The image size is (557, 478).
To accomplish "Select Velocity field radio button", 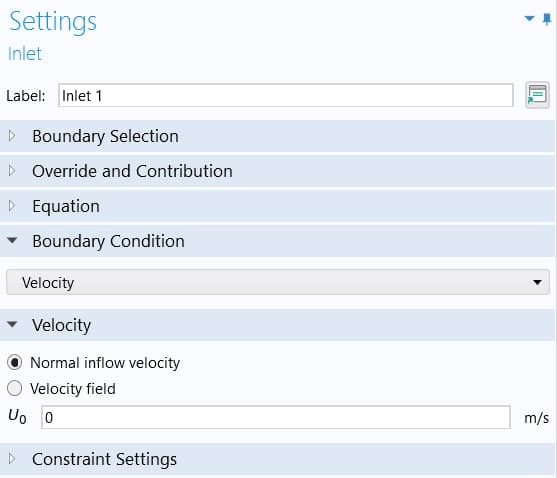I will tap(15, 388).
